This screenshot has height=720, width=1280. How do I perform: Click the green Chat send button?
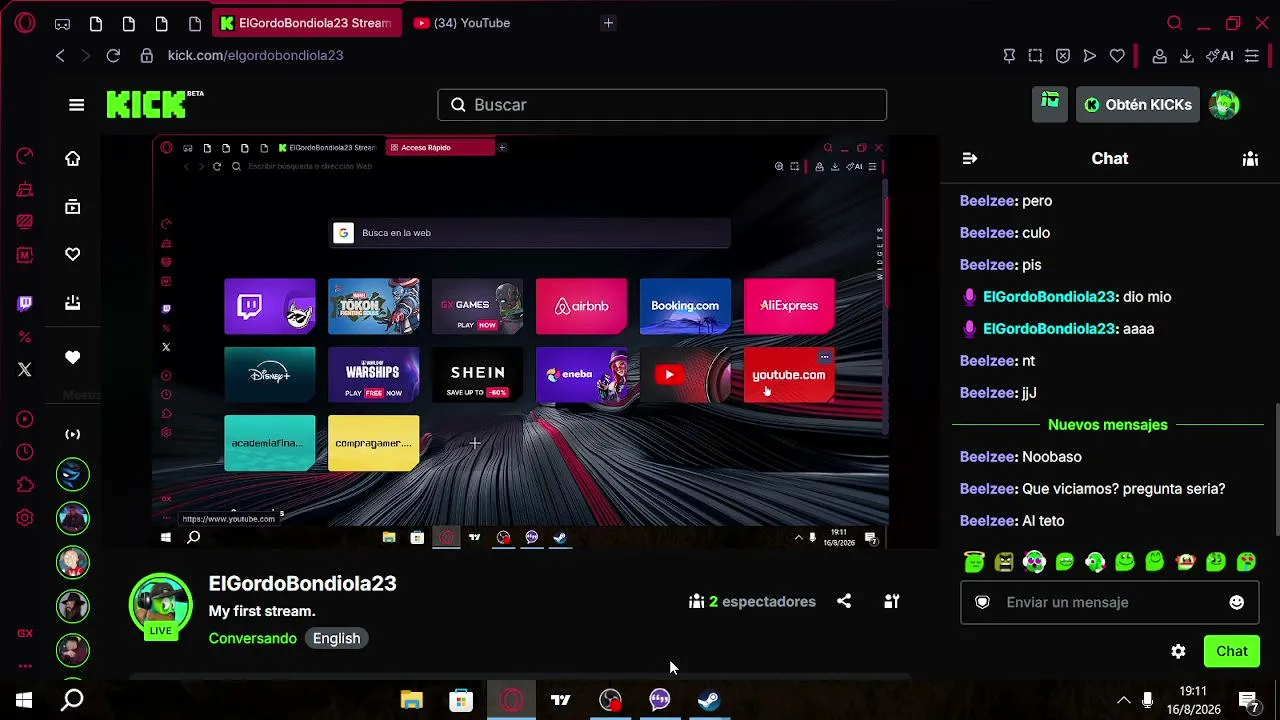pyautogui.click(x=1232, y=651)
